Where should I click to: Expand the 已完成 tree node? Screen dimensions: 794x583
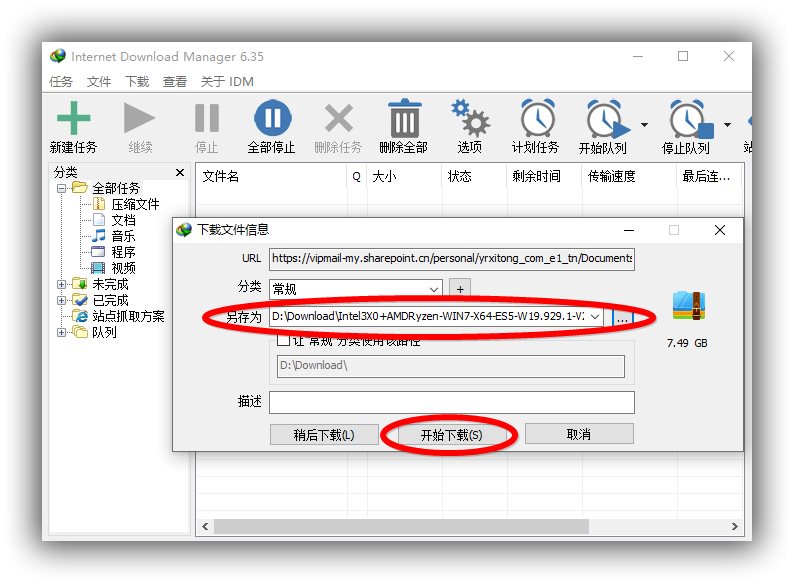point(62,300)
